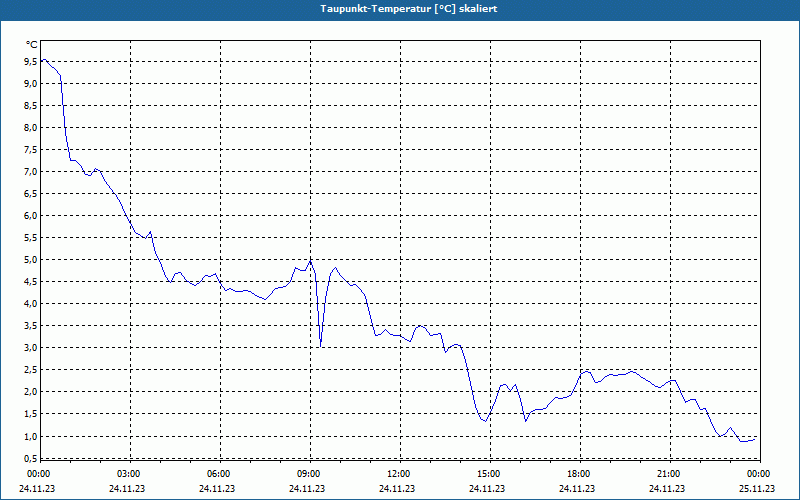
Task: Click the '24.11.23' date under 03:00
Action: click(x=127, y=489)
